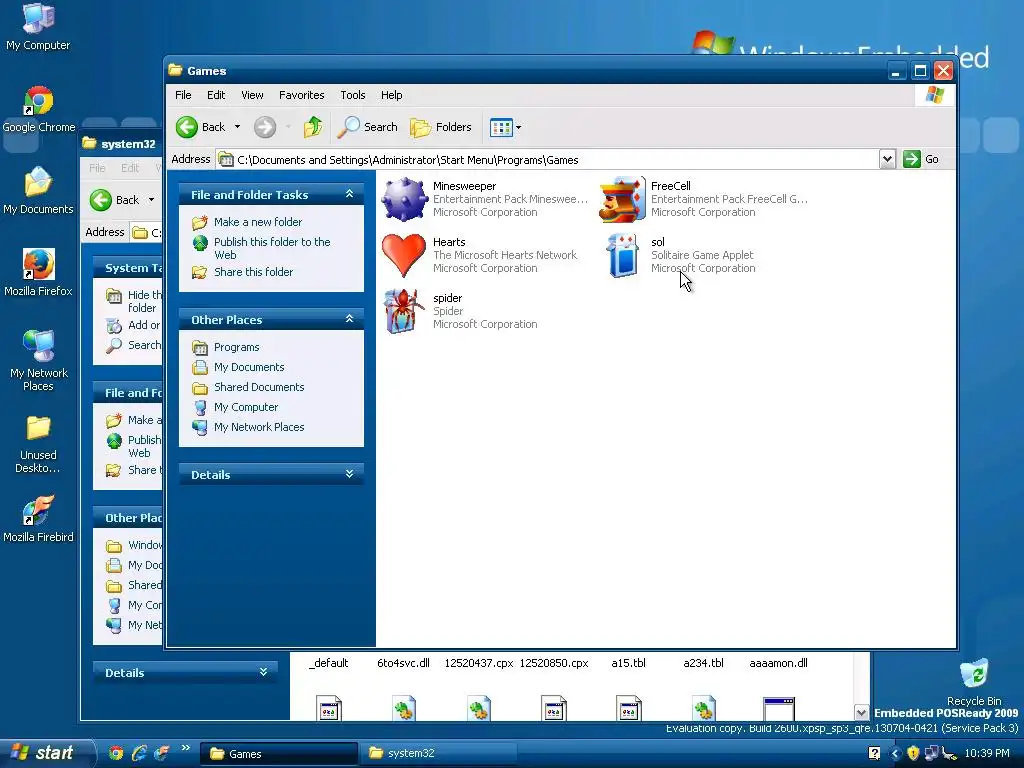
Task: Expand the Details panel in Games
Action: point(349,474)
